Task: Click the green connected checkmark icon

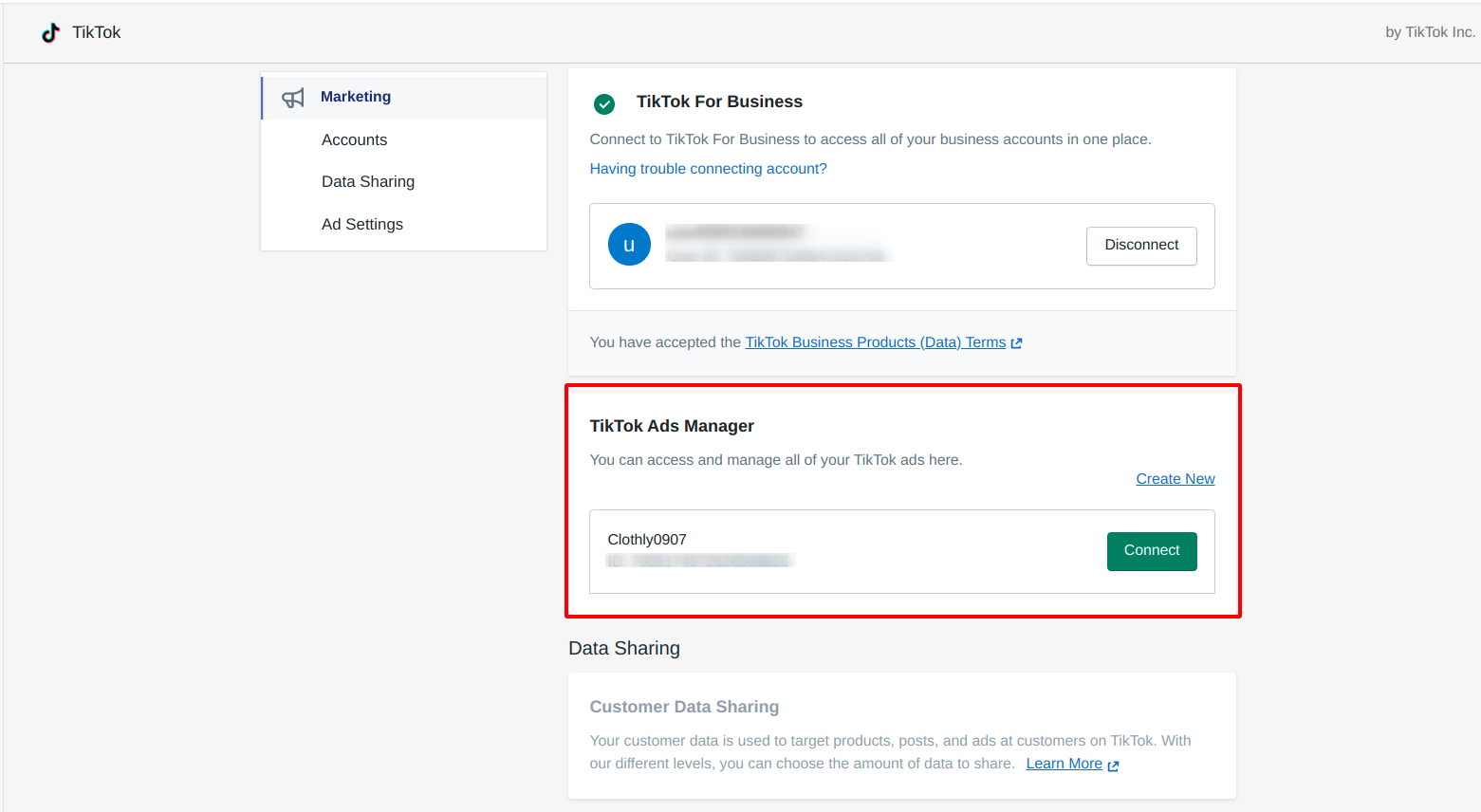Action: 604,103
